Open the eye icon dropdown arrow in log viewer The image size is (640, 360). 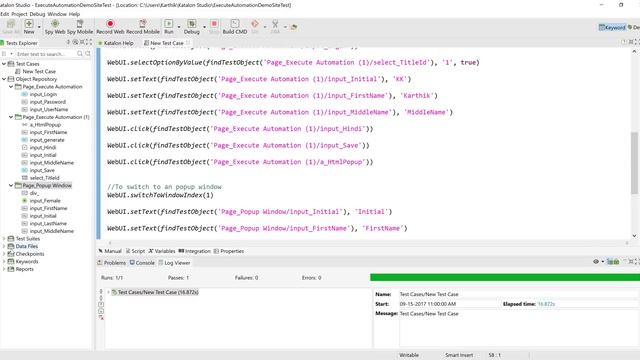click(x=602, y=262)
